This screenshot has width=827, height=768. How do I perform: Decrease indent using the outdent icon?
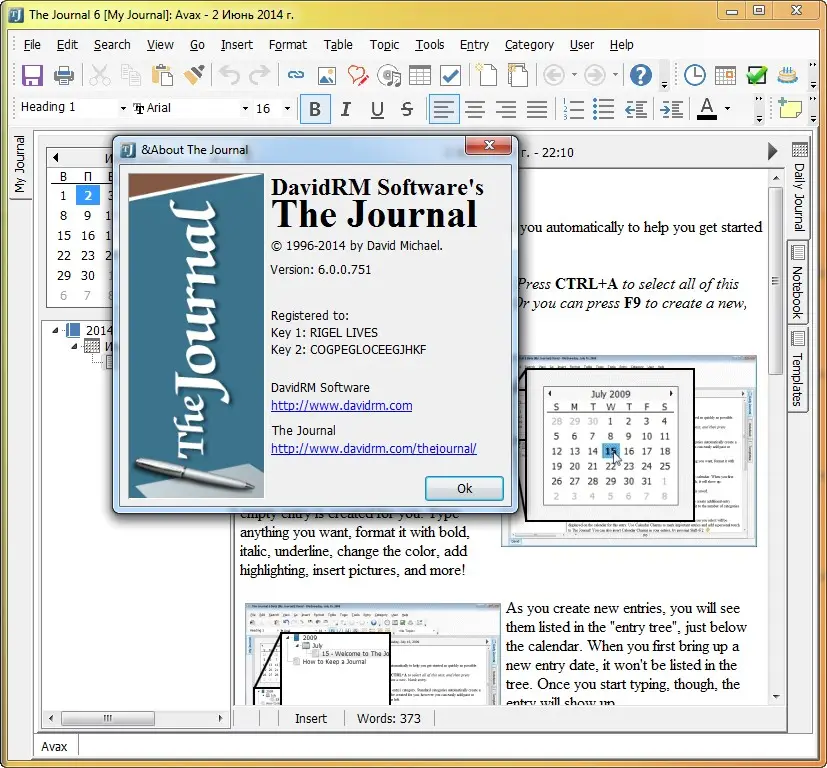click(636, 109)
